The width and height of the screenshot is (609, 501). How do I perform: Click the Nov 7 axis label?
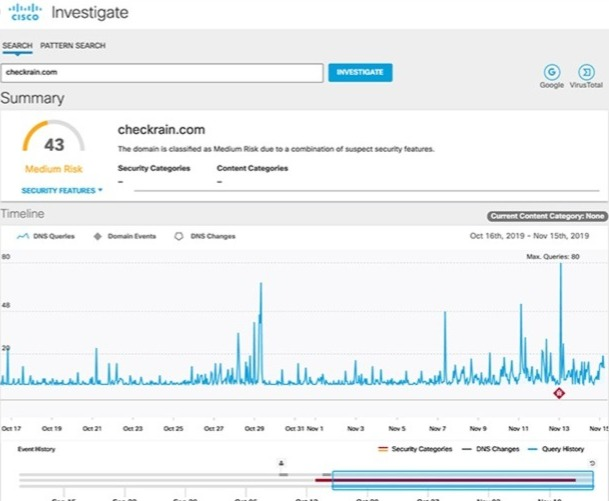(437, 428)
